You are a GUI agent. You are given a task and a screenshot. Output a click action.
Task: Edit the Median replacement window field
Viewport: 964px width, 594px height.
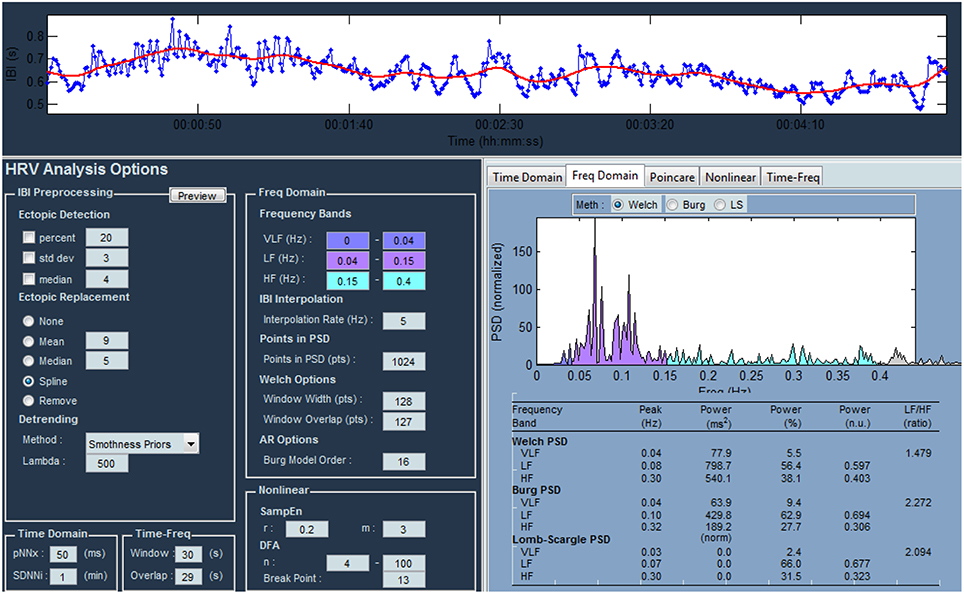[106, 360]
